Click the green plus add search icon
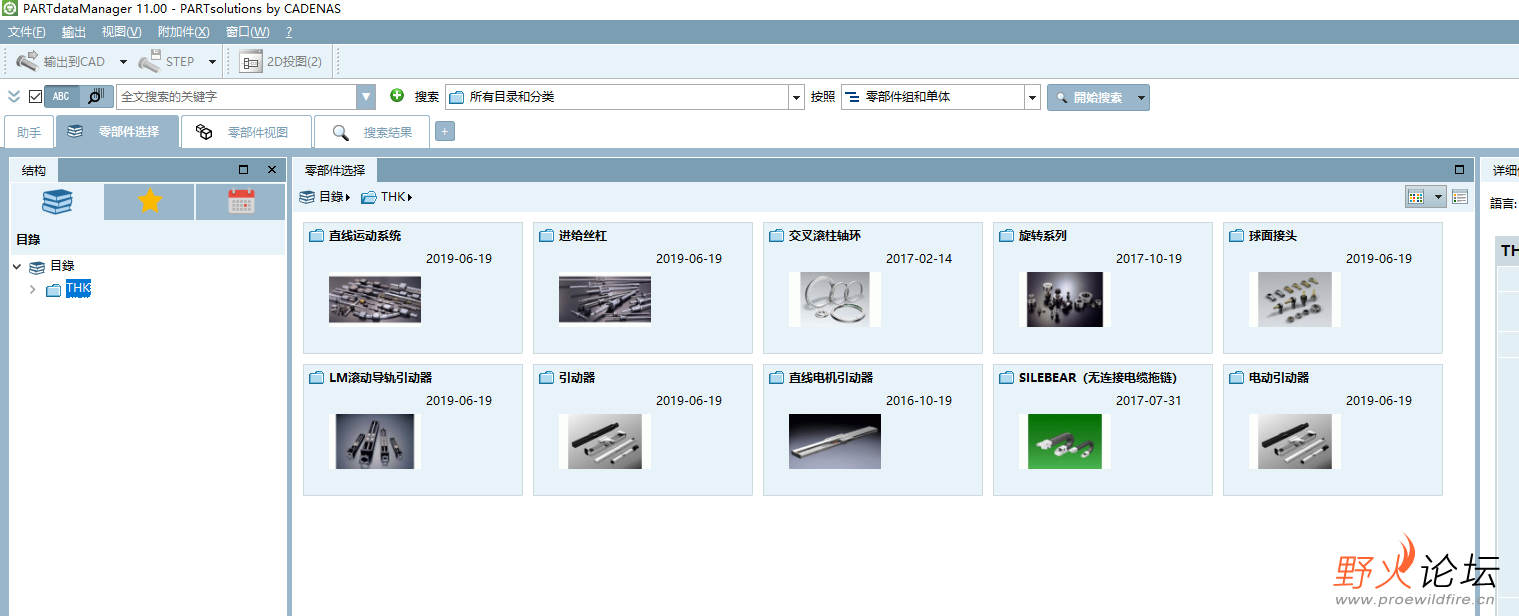 tap(397, 96)
